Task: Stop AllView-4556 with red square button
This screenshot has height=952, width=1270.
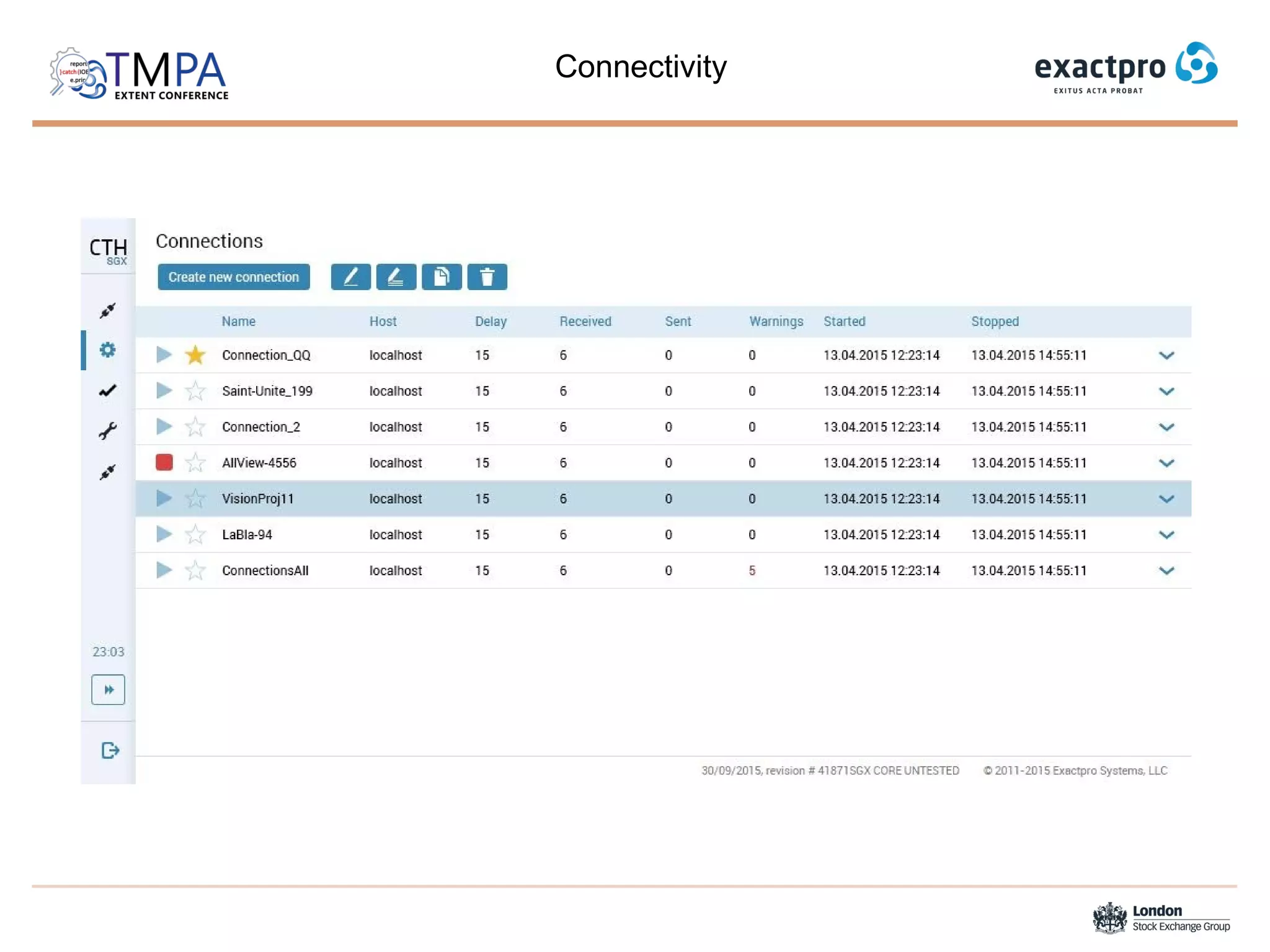Action: click(x=164, y=462)
